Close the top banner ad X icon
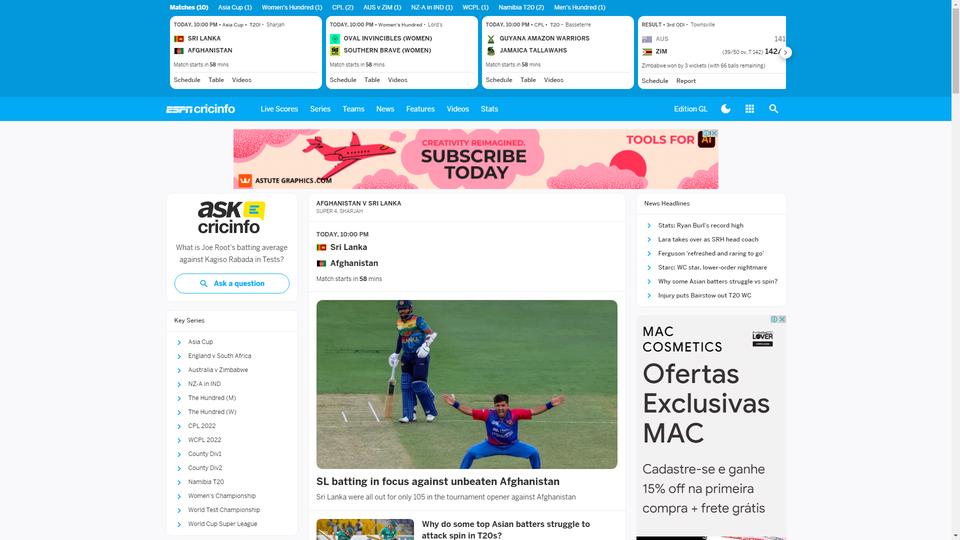960x540 pixels. coord(714,133)
